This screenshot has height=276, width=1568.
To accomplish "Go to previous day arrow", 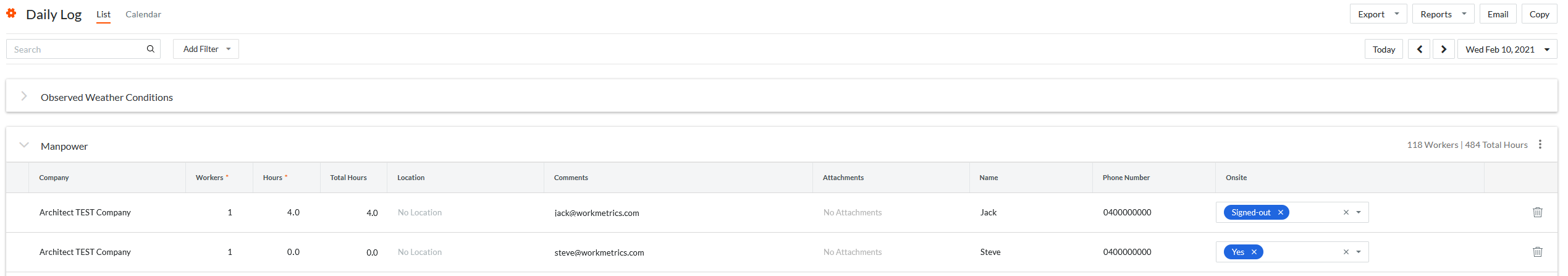I will point(1419,49).
